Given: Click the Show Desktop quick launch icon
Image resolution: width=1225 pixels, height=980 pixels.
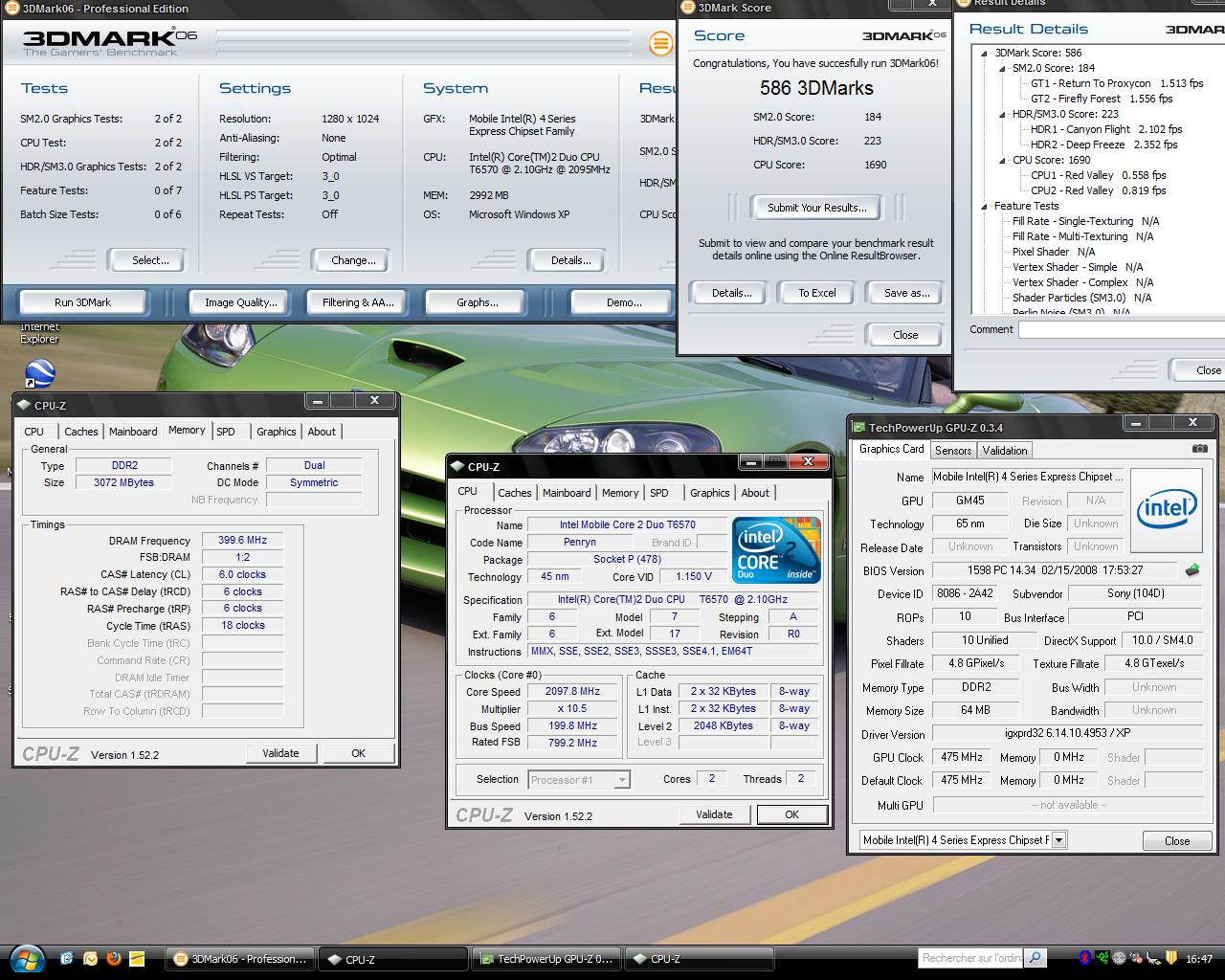Looking at the screenshot, I should pyautogui.click(x=66, y=958).
